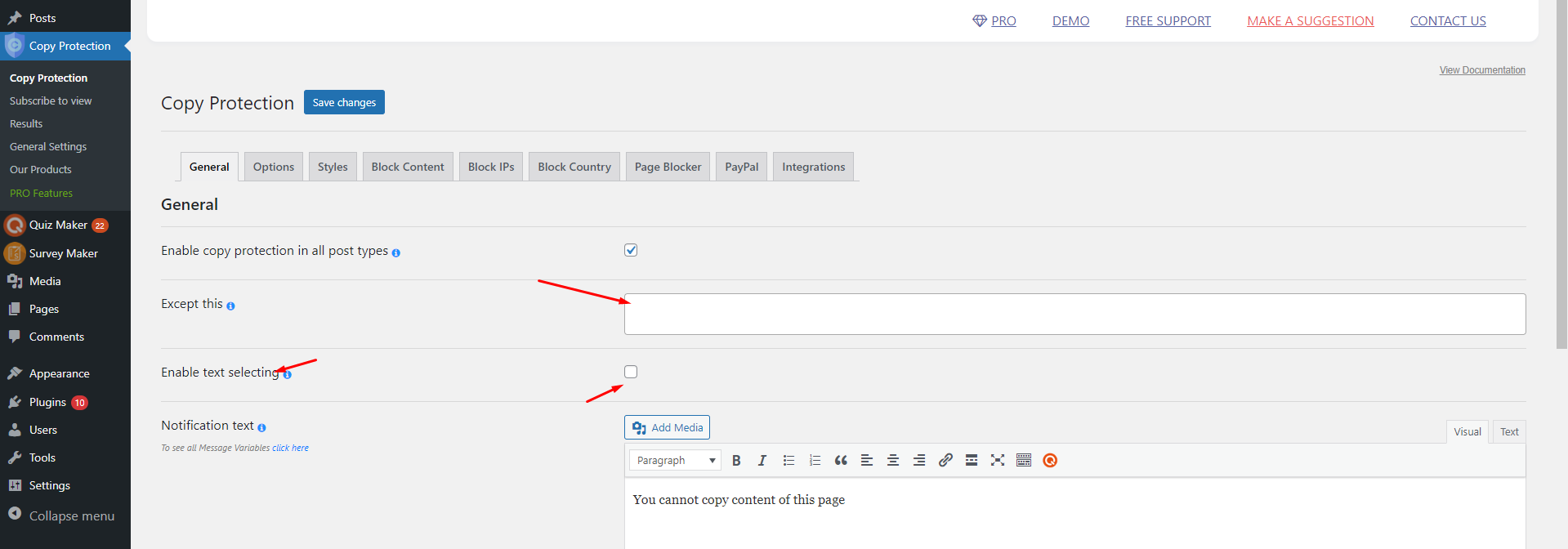Enter distraction-free fullscreen mode

pyautogui.click(x=998, y=460)
